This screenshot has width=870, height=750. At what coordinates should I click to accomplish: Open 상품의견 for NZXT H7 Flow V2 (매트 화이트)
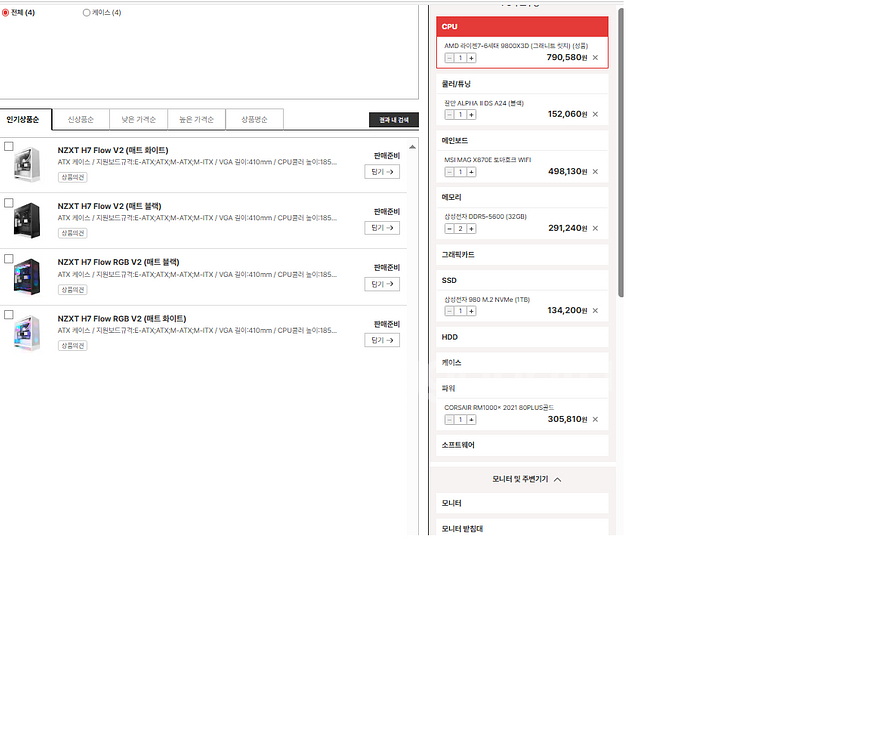73,178
